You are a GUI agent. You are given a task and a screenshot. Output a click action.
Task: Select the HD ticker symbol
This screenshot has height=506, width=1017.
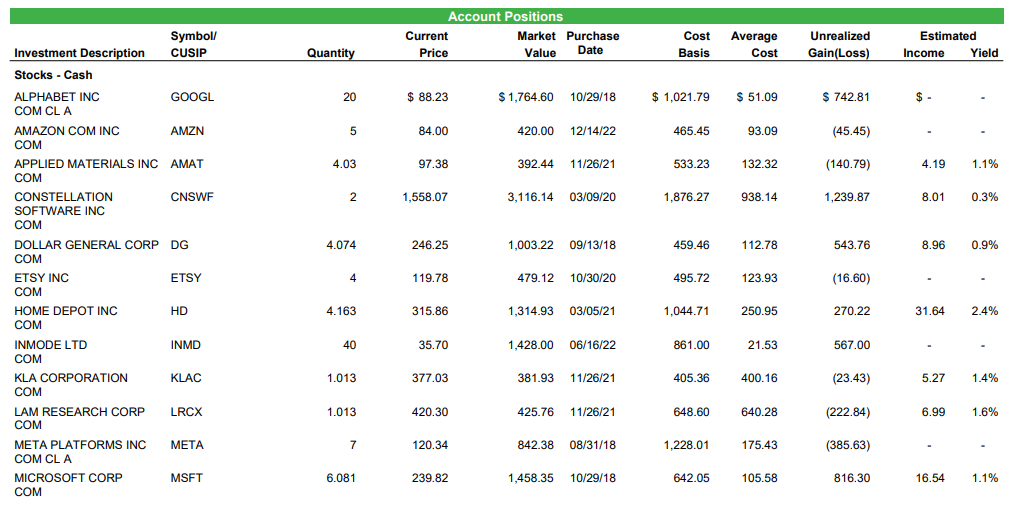pyautogui.click(x=179, y=311)
